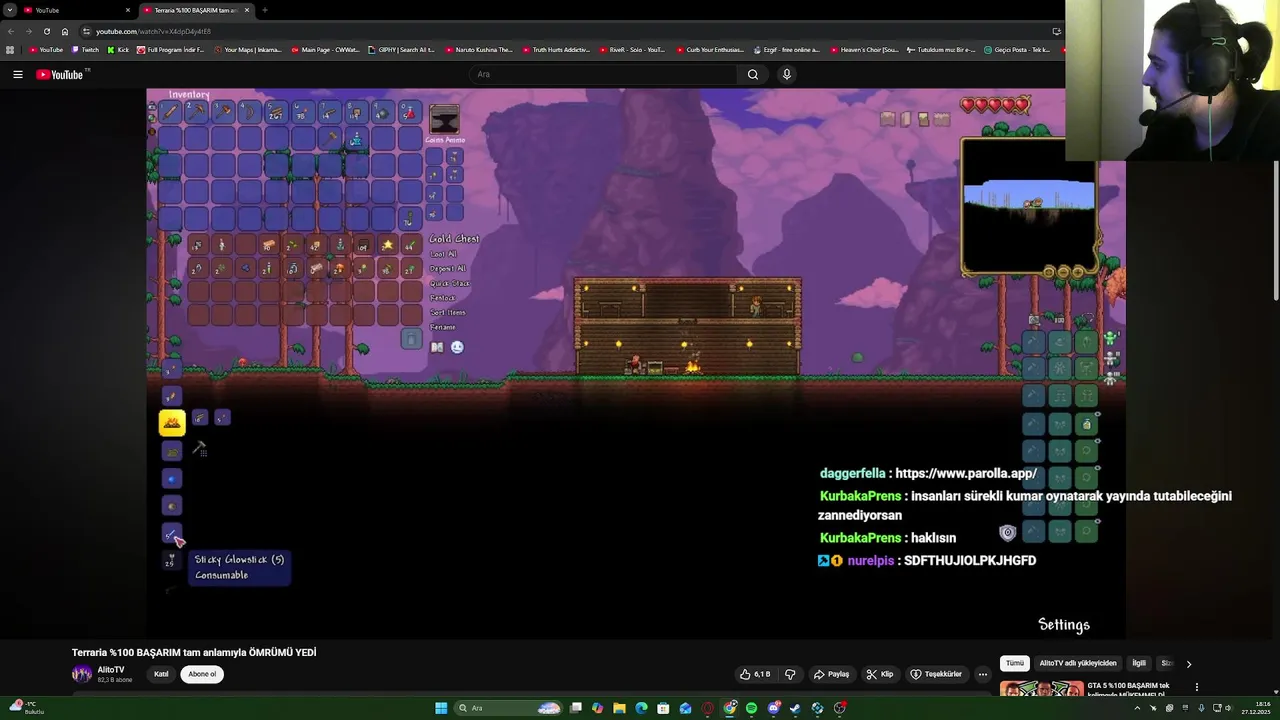Image resolution: width=1280 pixels, height=720 pixels.
Task: Open the GIPHY bookmark
Action: (x=401, y=50)
